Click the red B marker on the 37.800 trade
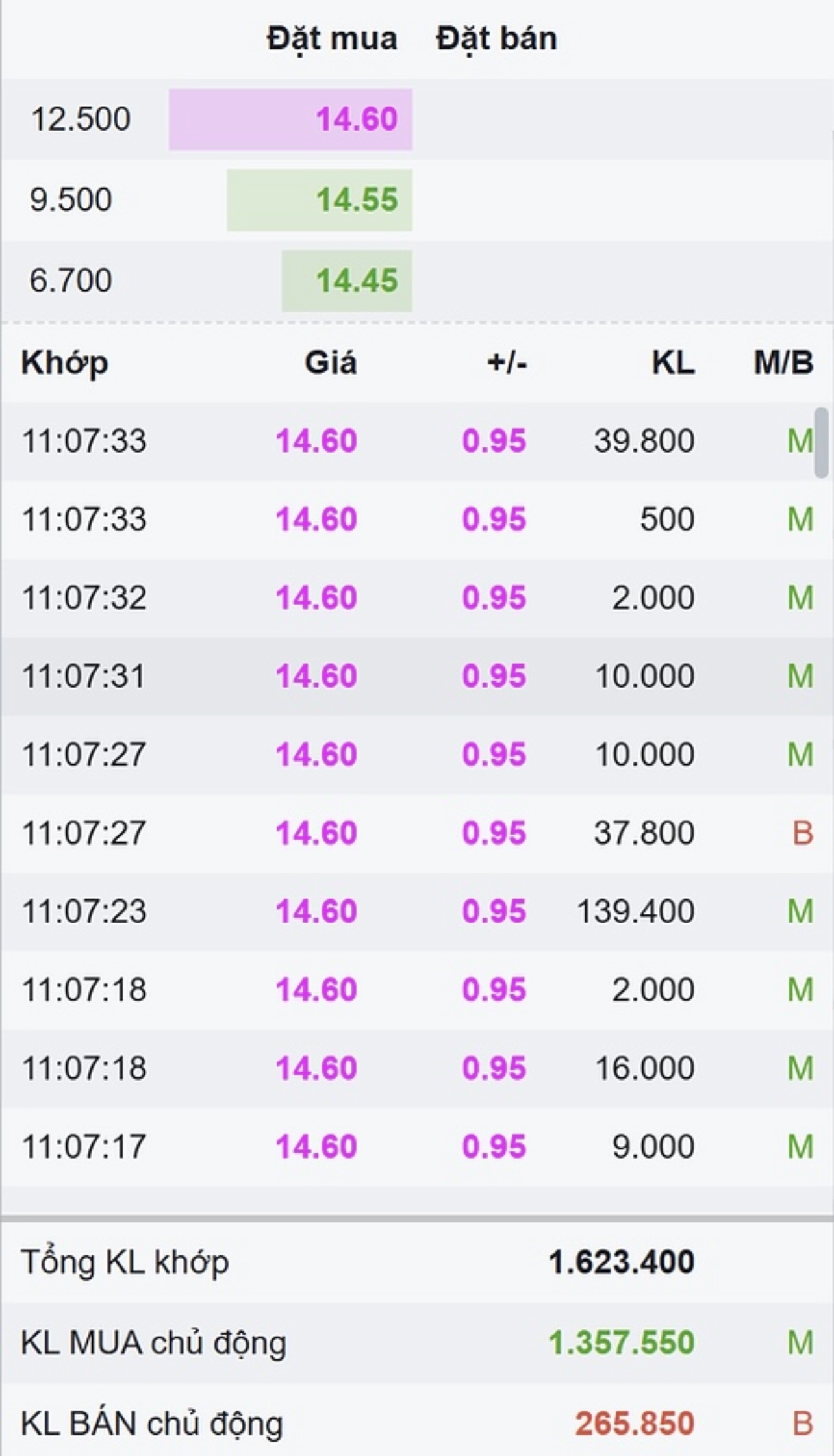This screenshot has height=1456, width=834. coord(802,833)
